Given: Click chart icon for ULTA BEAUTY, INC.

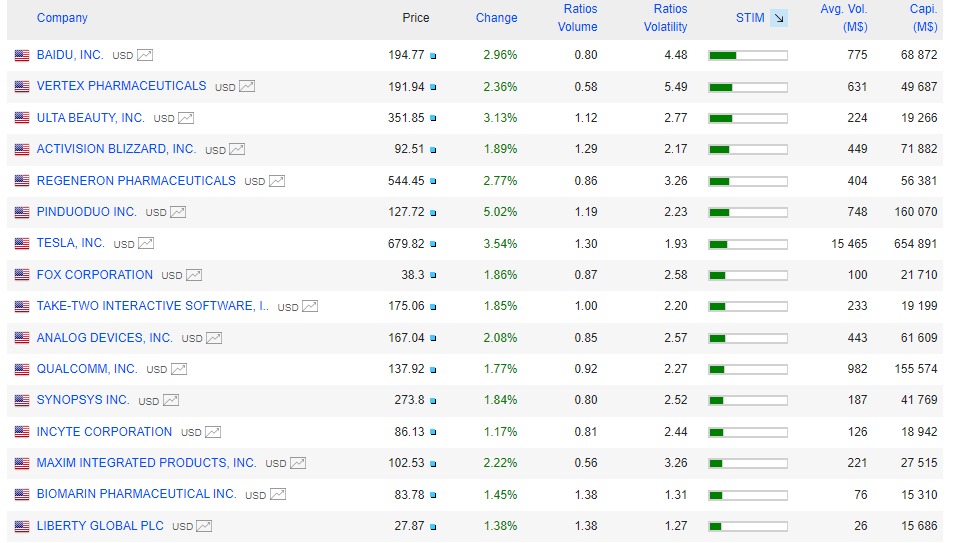Looking at the screenshot, I should [x=186, y=118].
